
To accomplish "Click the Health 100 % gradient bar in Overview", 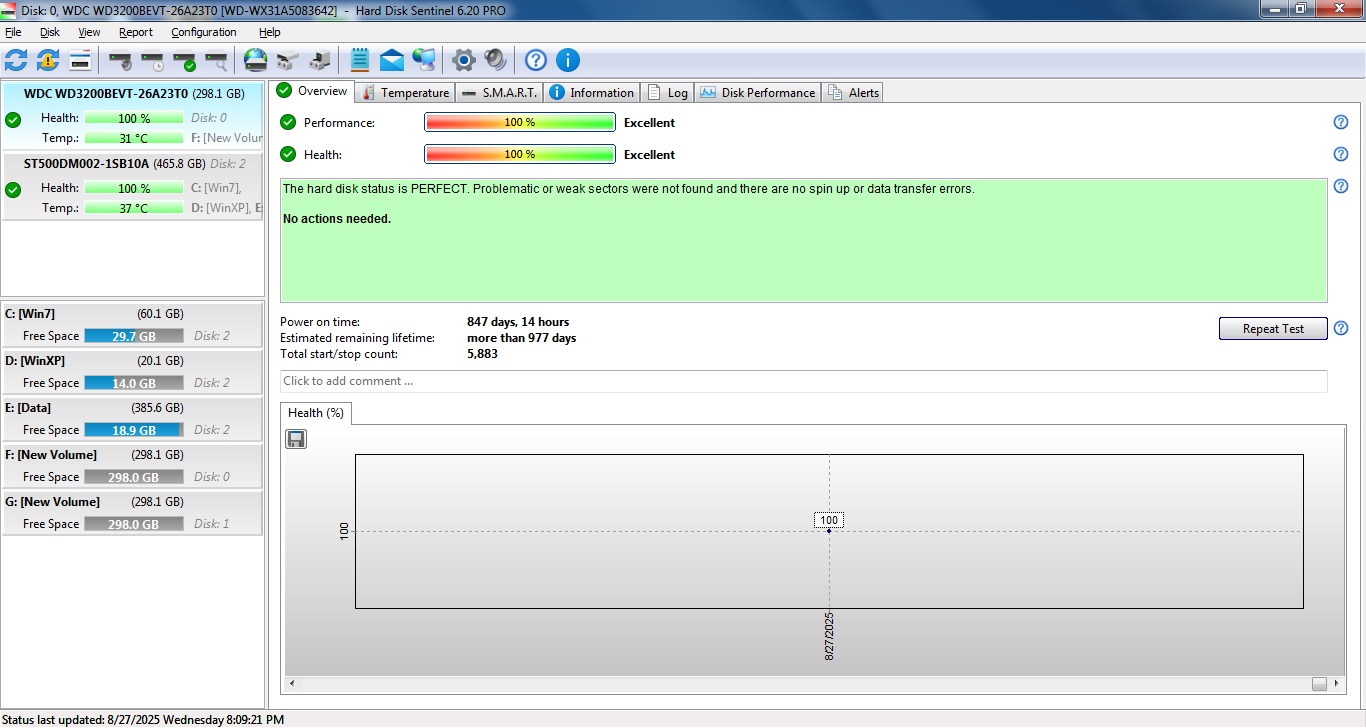I will [520, 154].
